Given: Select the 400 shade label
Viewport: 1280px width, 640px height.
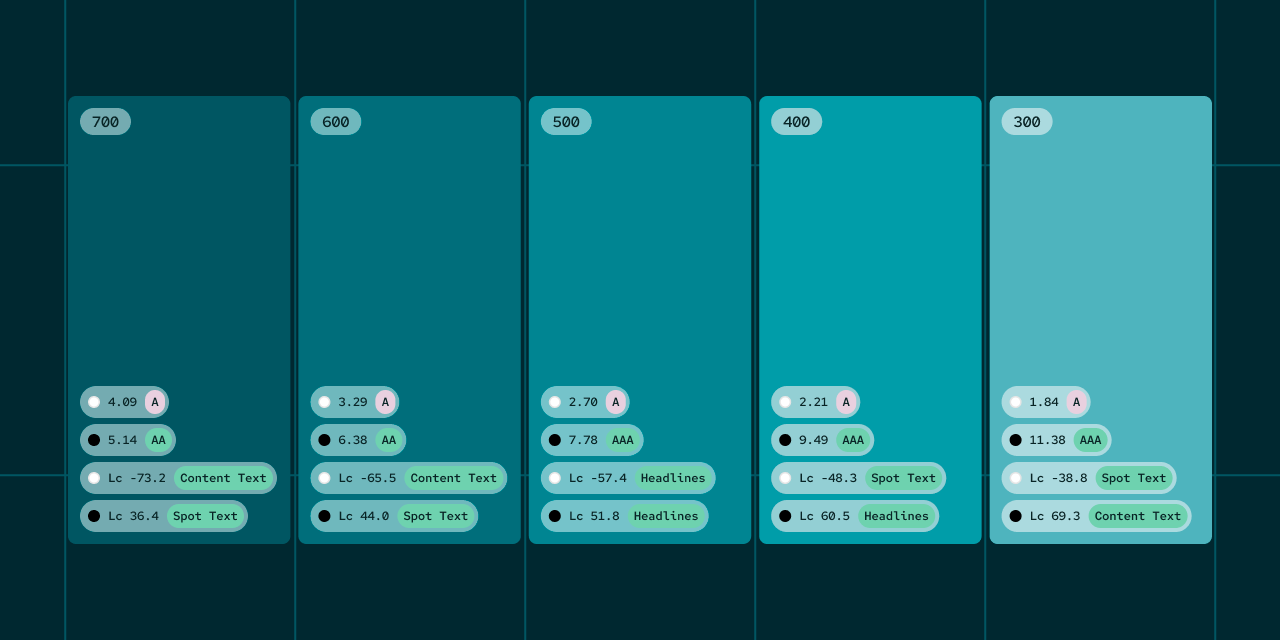Looking at the screenshot, I should pos(797,122).
